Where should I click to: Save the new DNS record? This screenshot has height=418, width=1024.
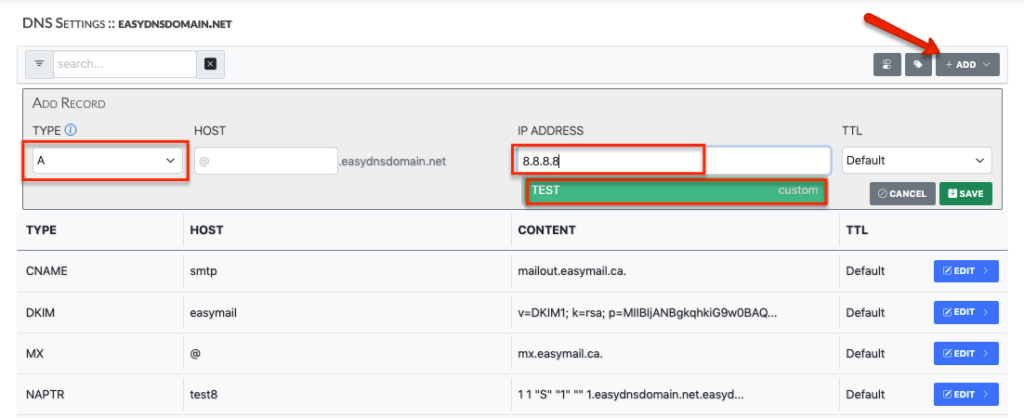click(x=966, y=193)
